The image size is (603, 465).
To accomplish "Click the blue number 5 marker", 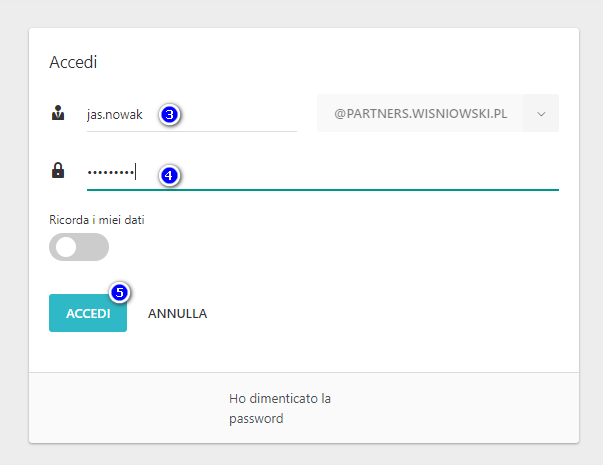I will (119, 292).
